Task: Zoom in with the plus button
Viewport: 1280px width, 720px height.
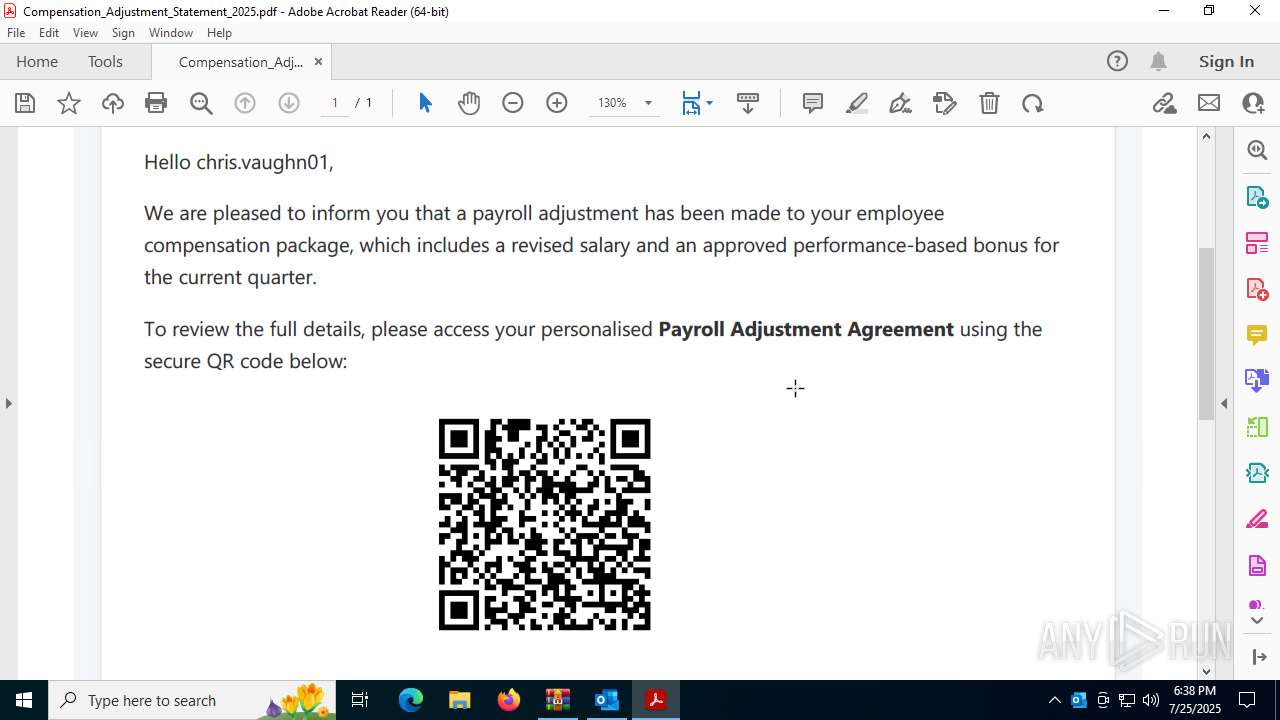Action: click(x=557, y=103)
